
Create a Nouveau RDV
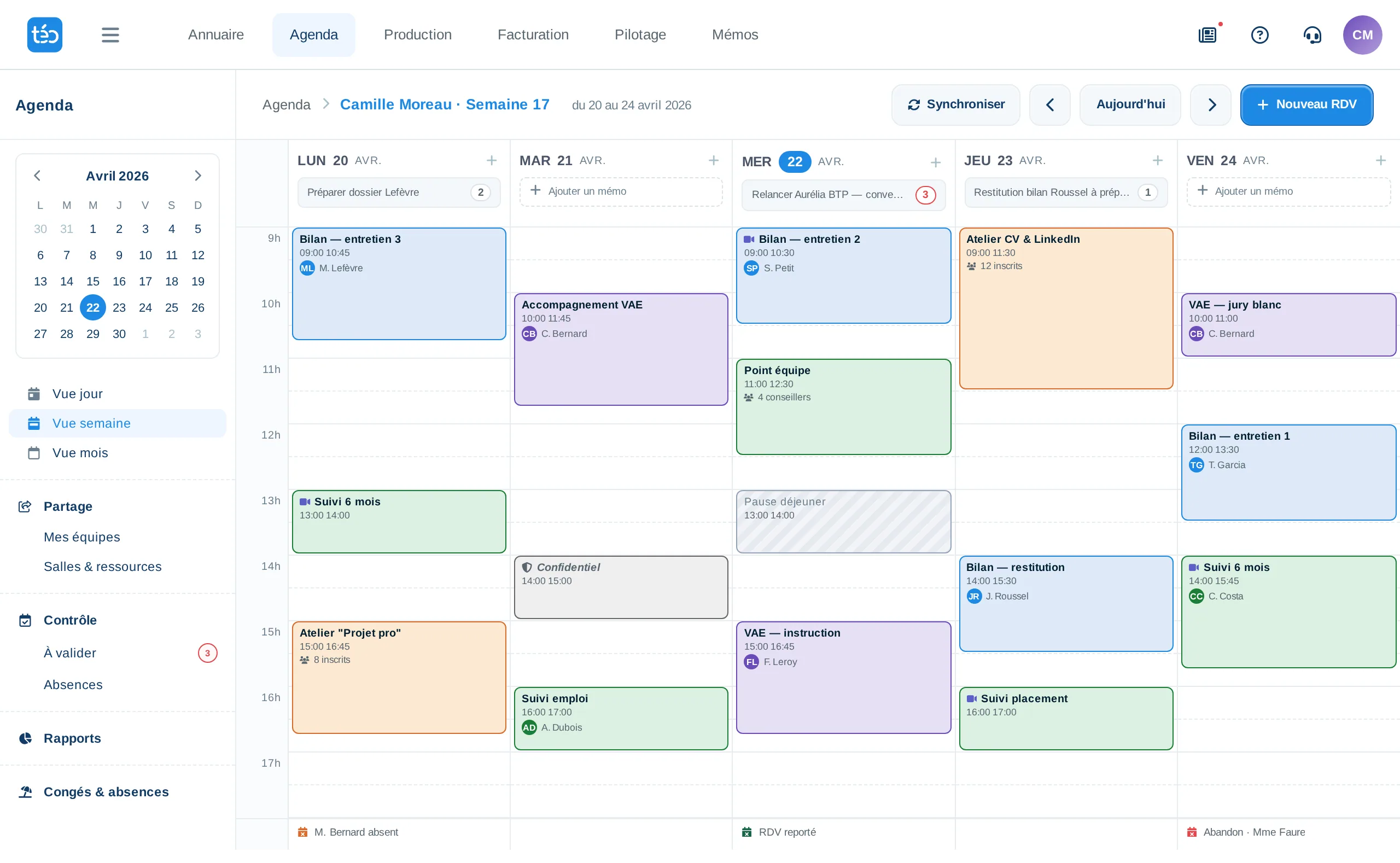tap(1307, 105)
